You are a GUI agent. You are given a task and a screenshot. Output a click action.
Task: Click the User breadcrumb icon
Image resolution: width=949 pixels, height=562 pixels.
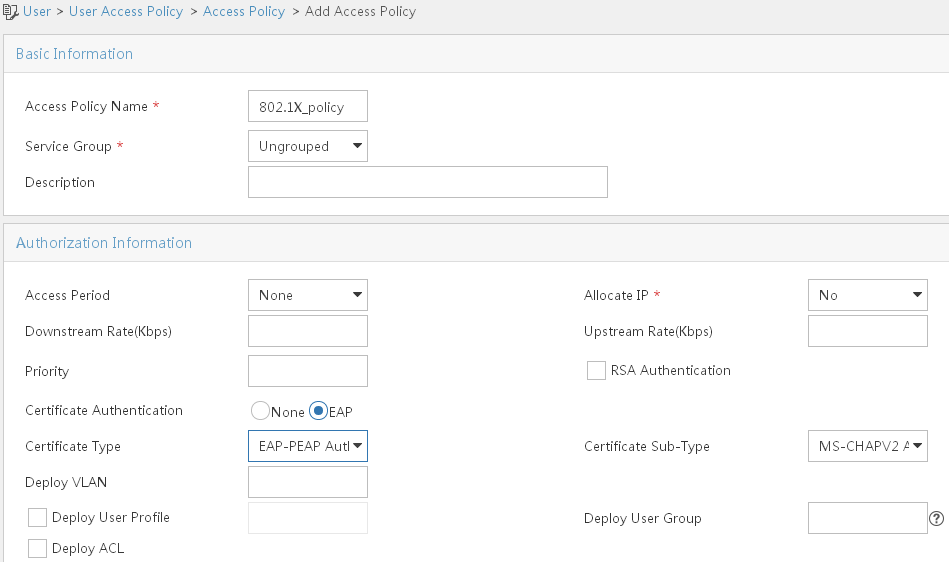click(x=11, y=11)
